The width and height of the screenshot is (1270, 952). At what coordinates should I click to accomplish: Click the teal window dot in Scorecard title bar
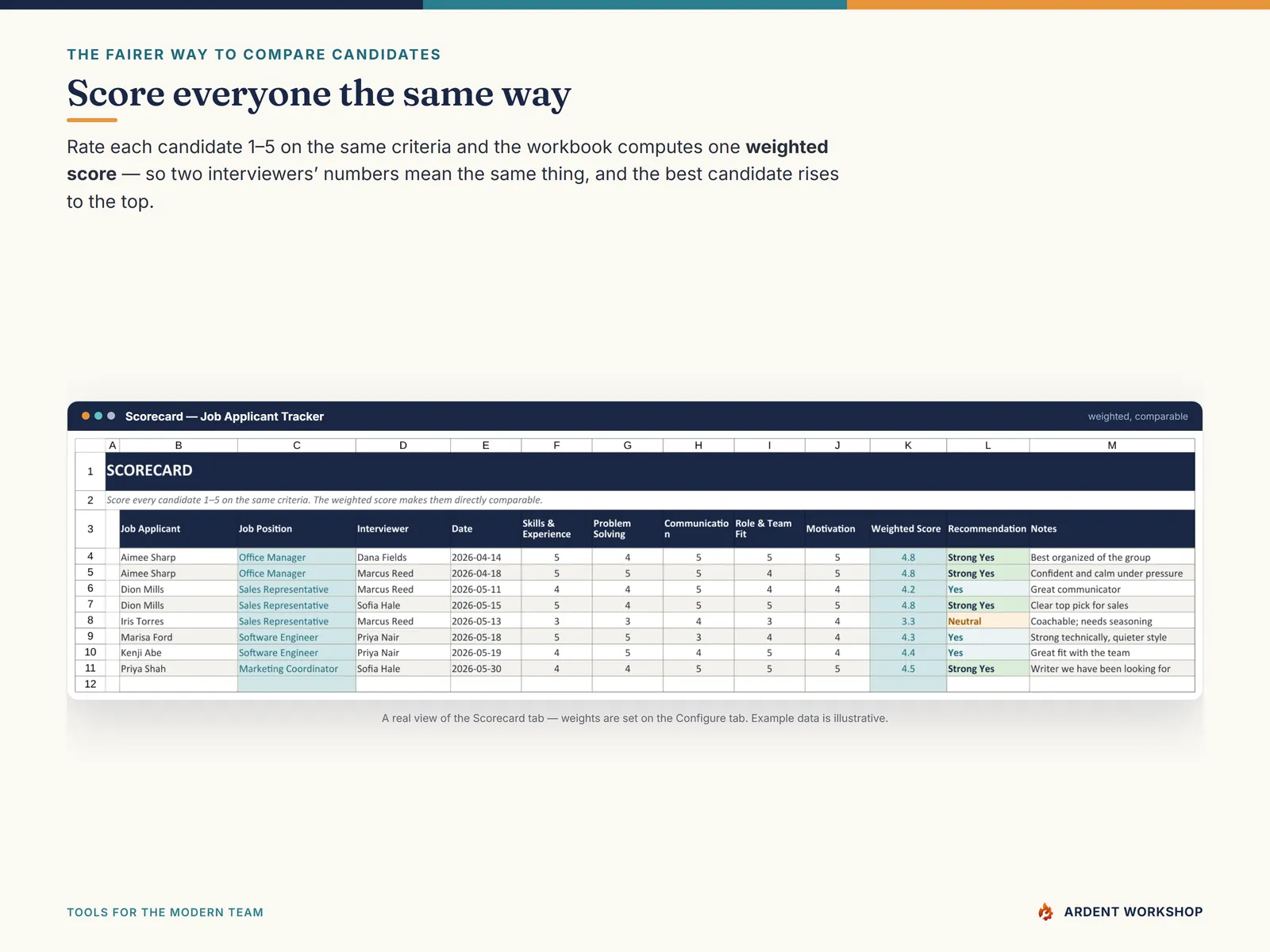coord(98,416)
